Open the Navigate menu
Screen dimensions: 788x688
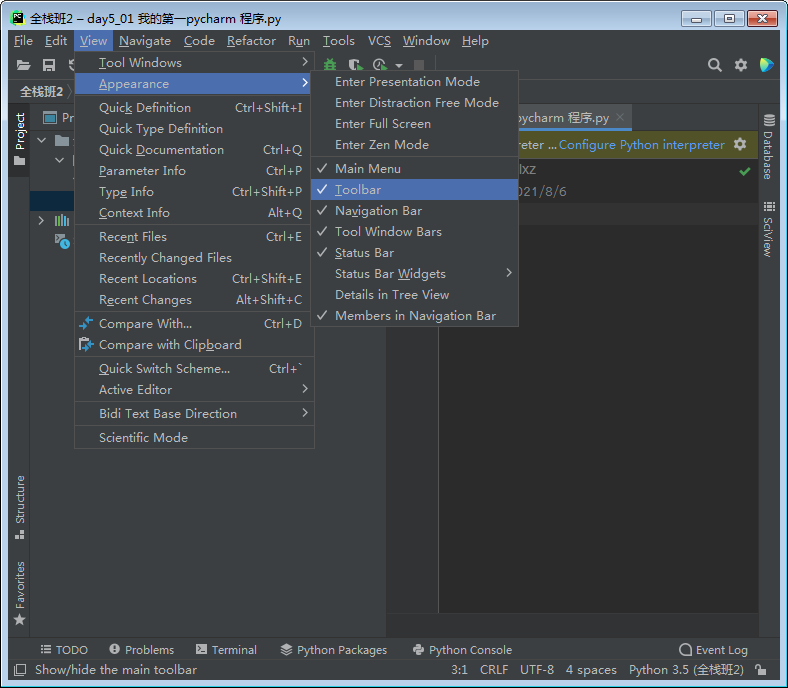pyautogui.click(x=145, y=41)
